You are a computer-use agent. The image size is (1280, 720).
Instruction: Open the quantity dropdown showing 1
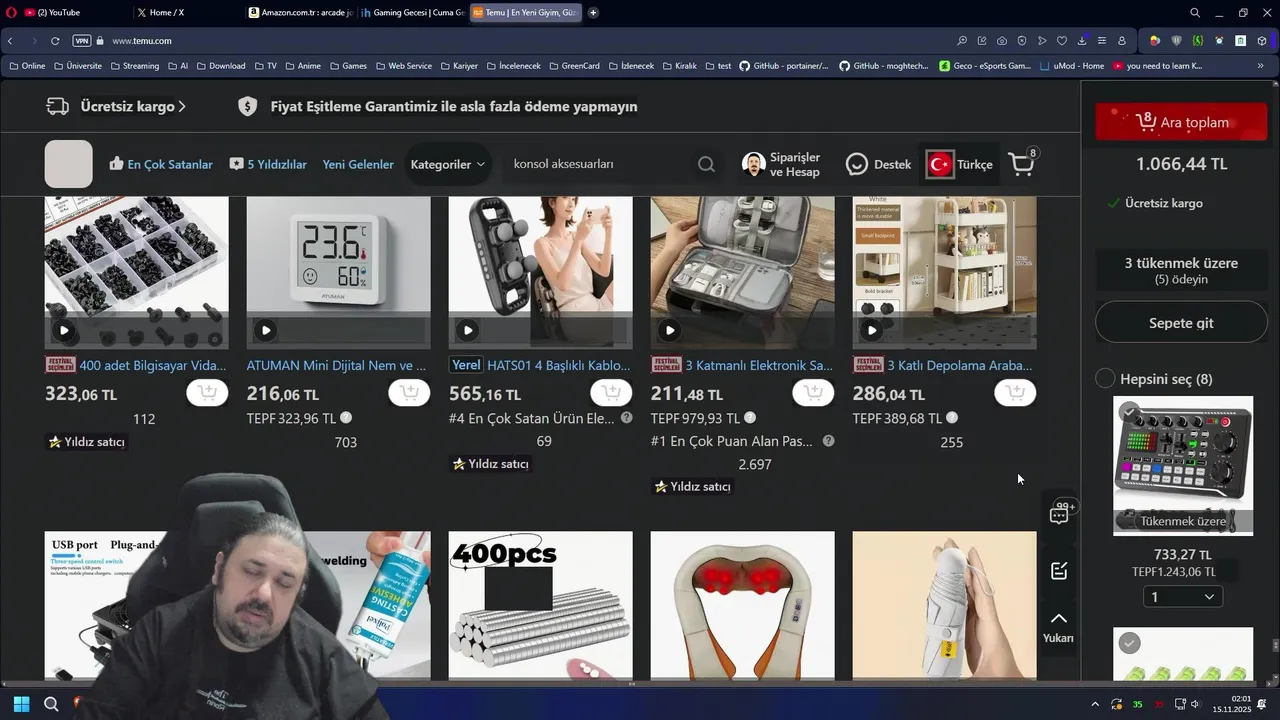(1182, 597)
